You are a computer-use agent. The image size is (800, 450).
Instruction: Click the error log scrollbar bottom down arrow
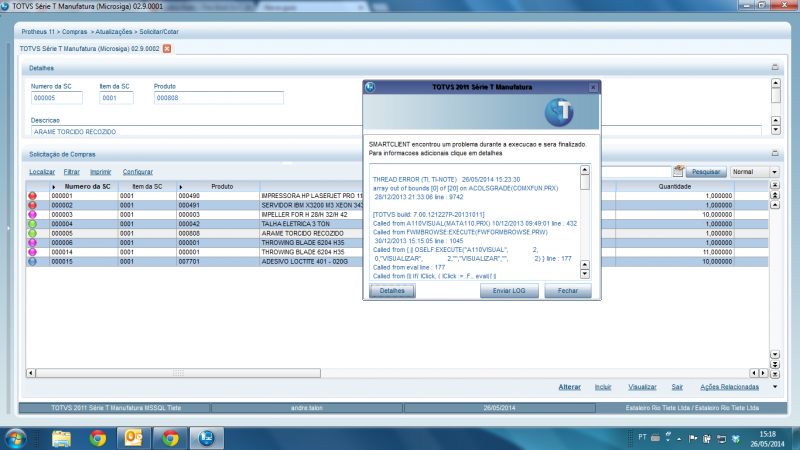click(x=585, y=274)
